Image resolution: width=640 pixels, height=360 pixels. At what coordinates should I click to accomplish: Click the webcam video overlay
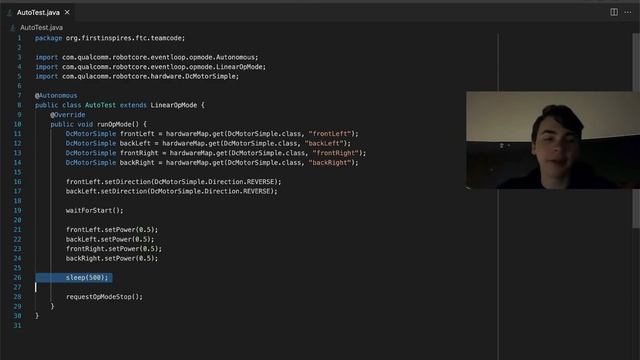[553, 140]
